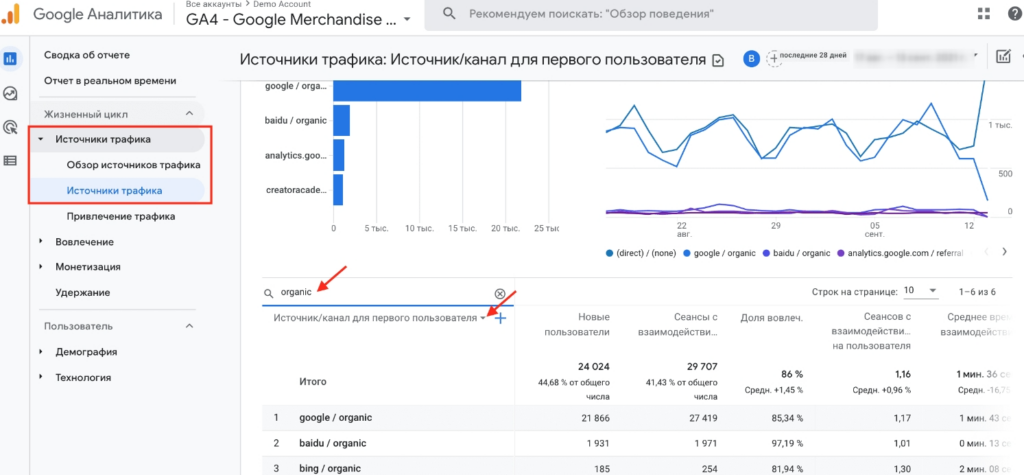Open the rows per page dropdown
Viewport: 1024px width, 475px height.
point(920,291)
